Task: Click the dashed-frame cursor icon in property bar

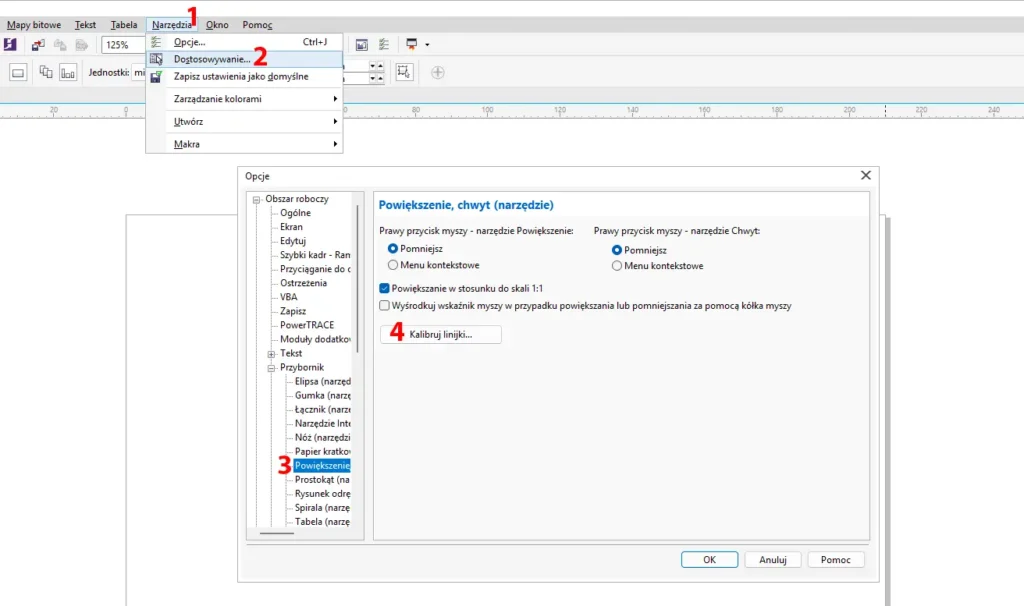Action: tap(404, 72)
